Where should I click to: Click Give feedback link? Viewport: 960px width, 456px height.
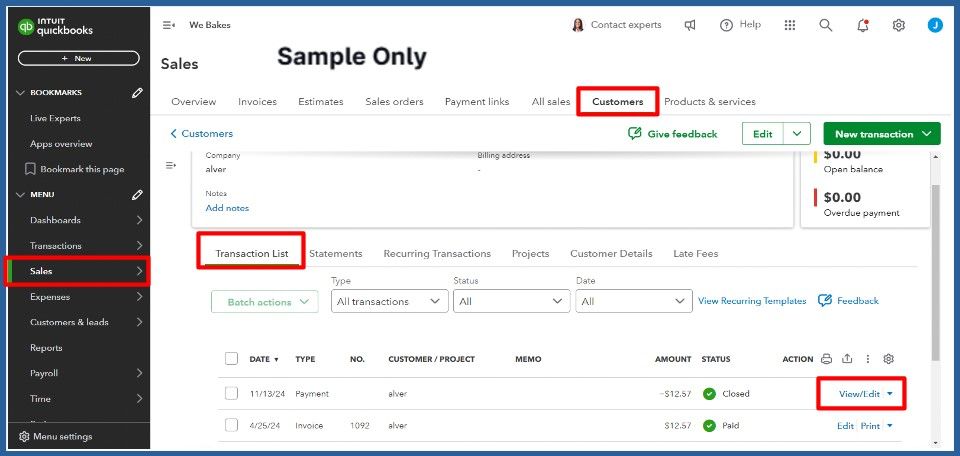pyautogui.click(x=673, y=134)
